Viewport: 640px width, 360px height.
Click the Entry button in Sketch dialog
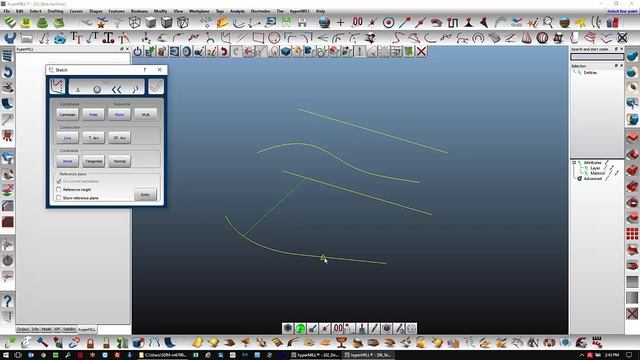click(x=145, y=195)
